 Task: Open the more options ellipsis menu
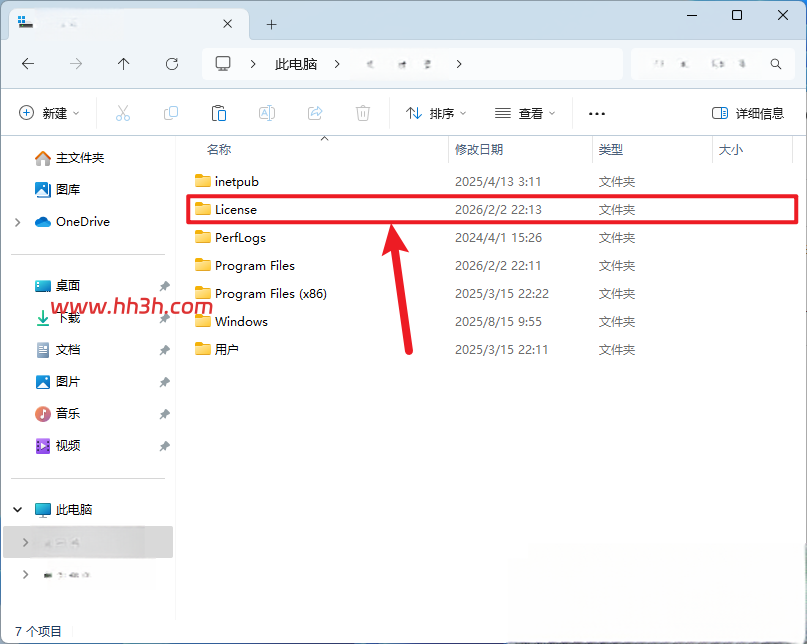tap(597, 113)
